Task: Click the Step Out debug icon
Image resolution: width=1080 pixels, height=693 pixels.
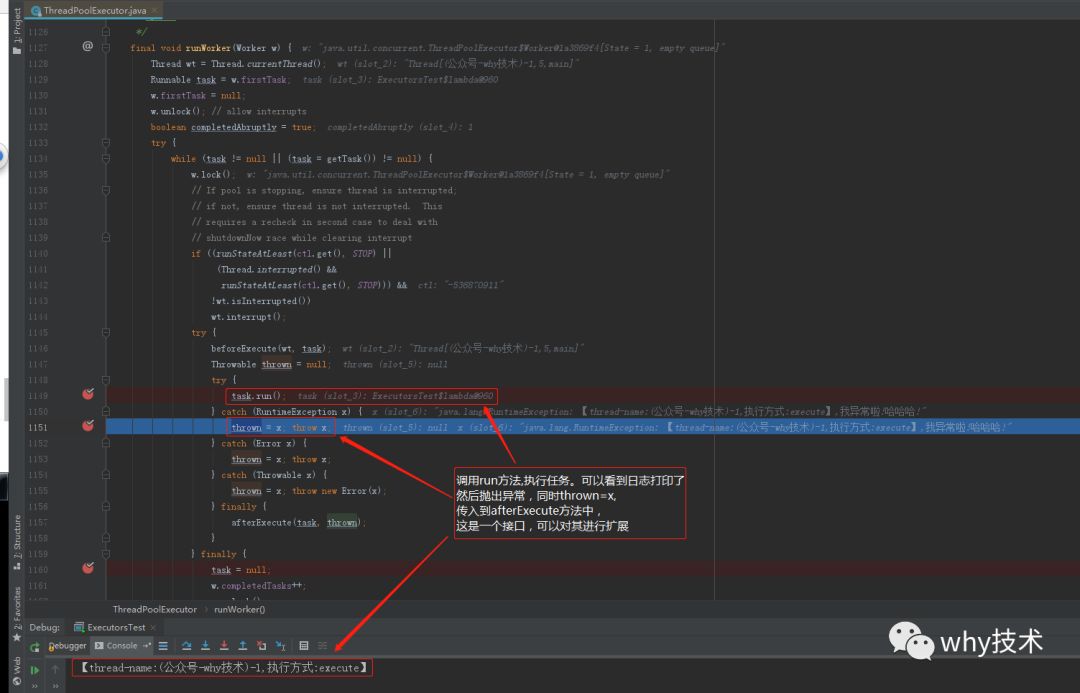Action: [242, 645]
